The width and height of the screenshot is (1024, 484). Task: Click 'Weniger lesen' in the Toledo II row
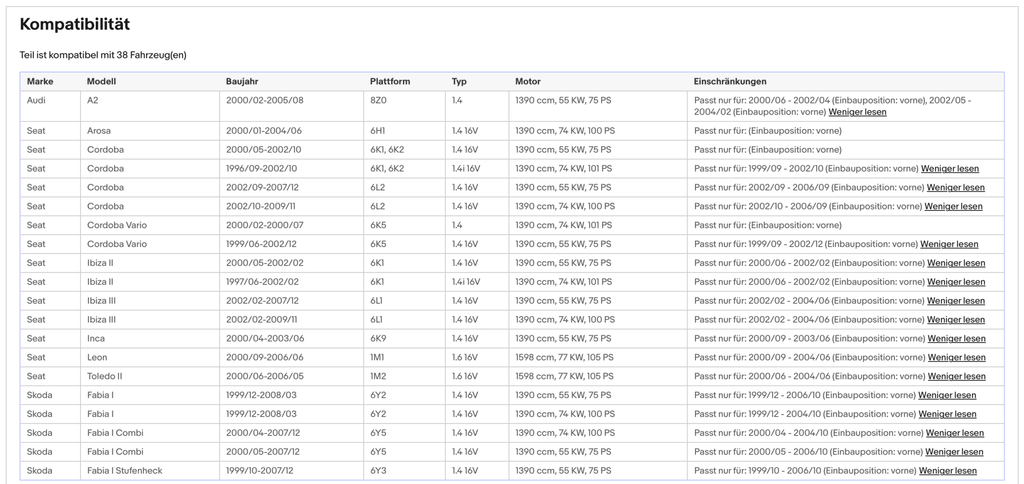click(957, 377)
